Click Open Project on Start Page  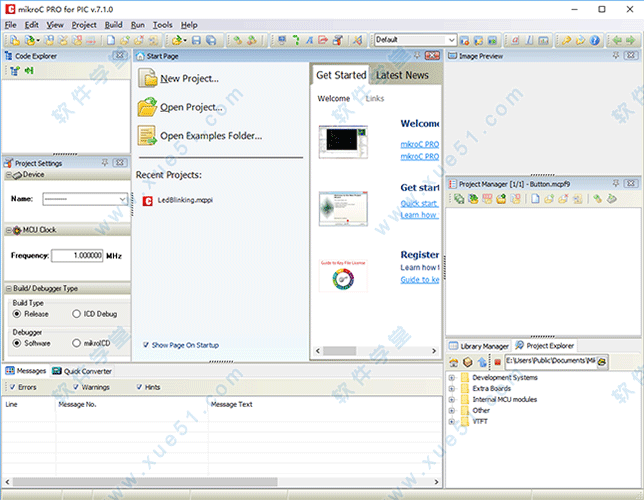[180, 107]
